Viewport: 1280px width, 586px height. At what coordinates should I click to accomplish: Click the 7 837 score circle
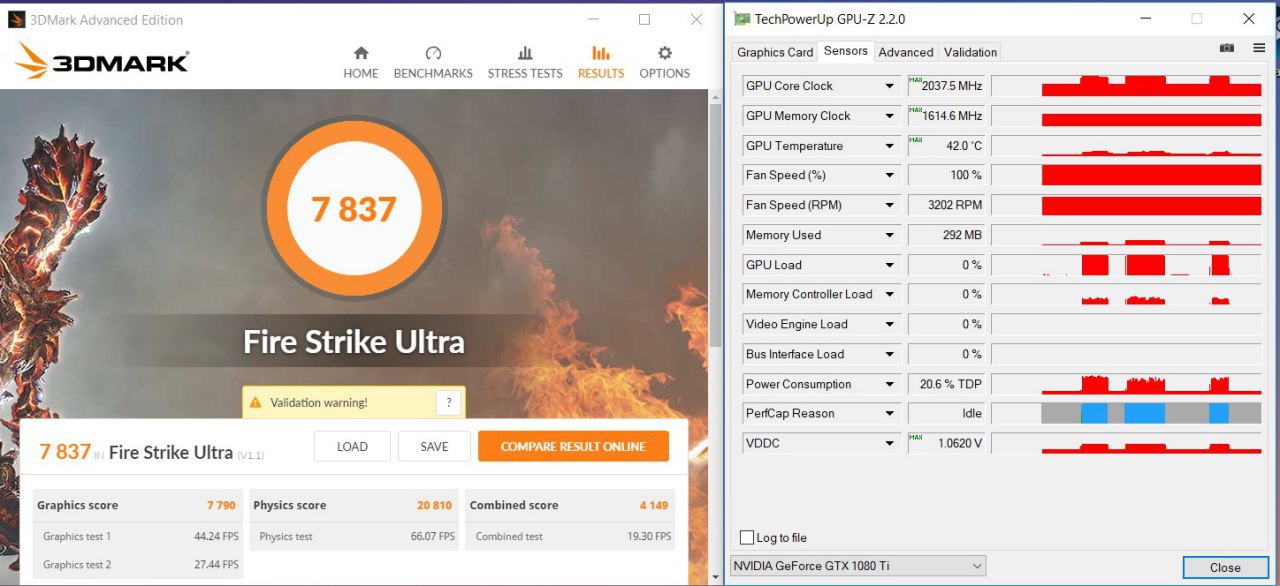point(354,209)
